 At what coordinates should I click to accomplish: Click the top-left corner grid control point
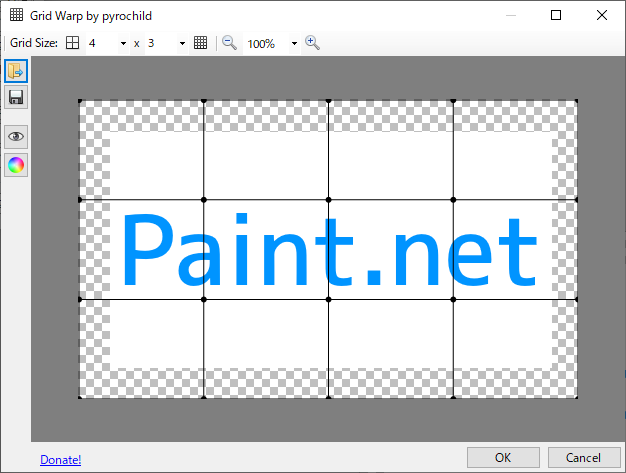point(80,101)
